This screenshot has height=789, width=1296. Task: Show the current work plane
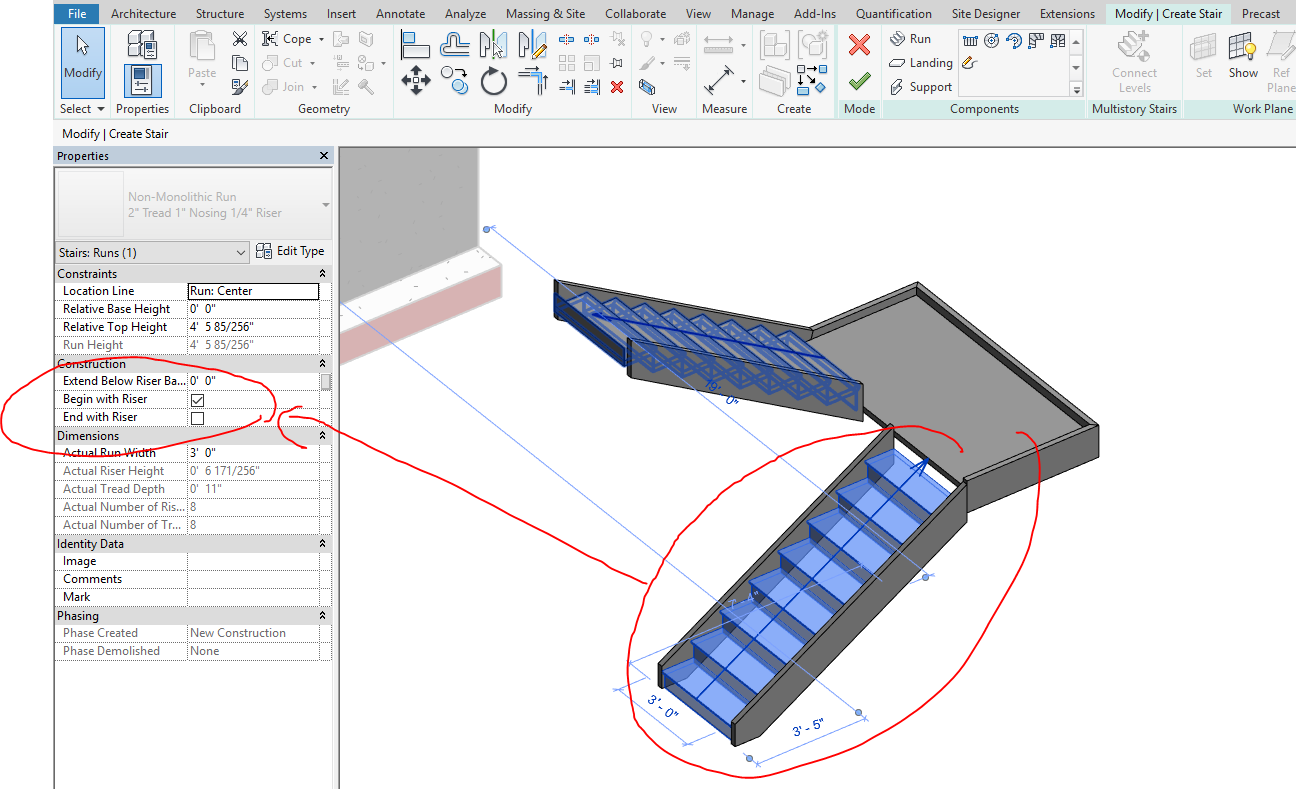1243,60
